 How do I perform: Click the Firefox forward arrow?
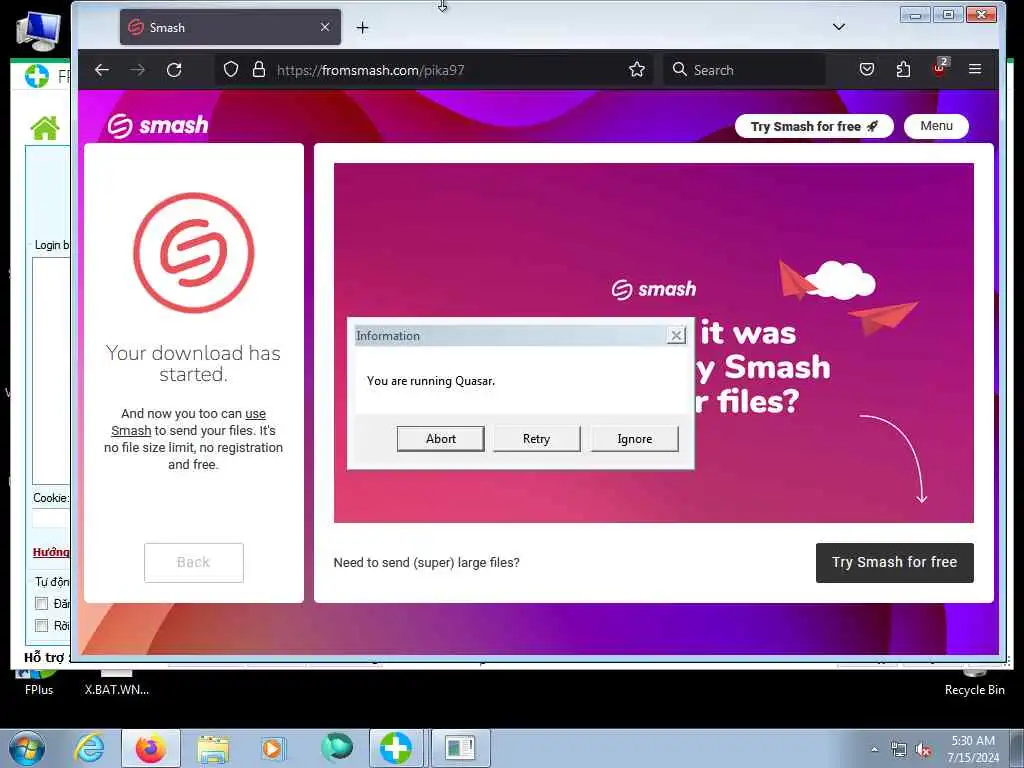[138, 70]
